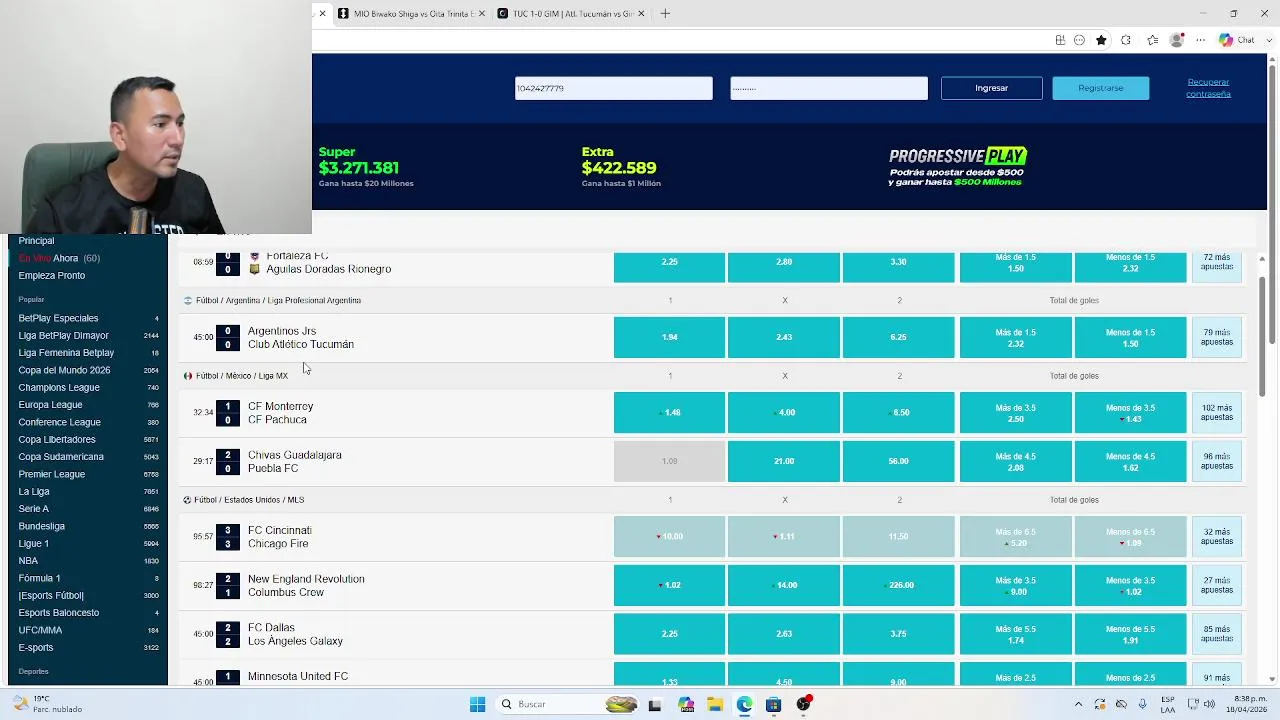Viewport: 1280px width, 720px height.
Task: Add this page to favorites (star)
Action: [x=1101, y=40]
